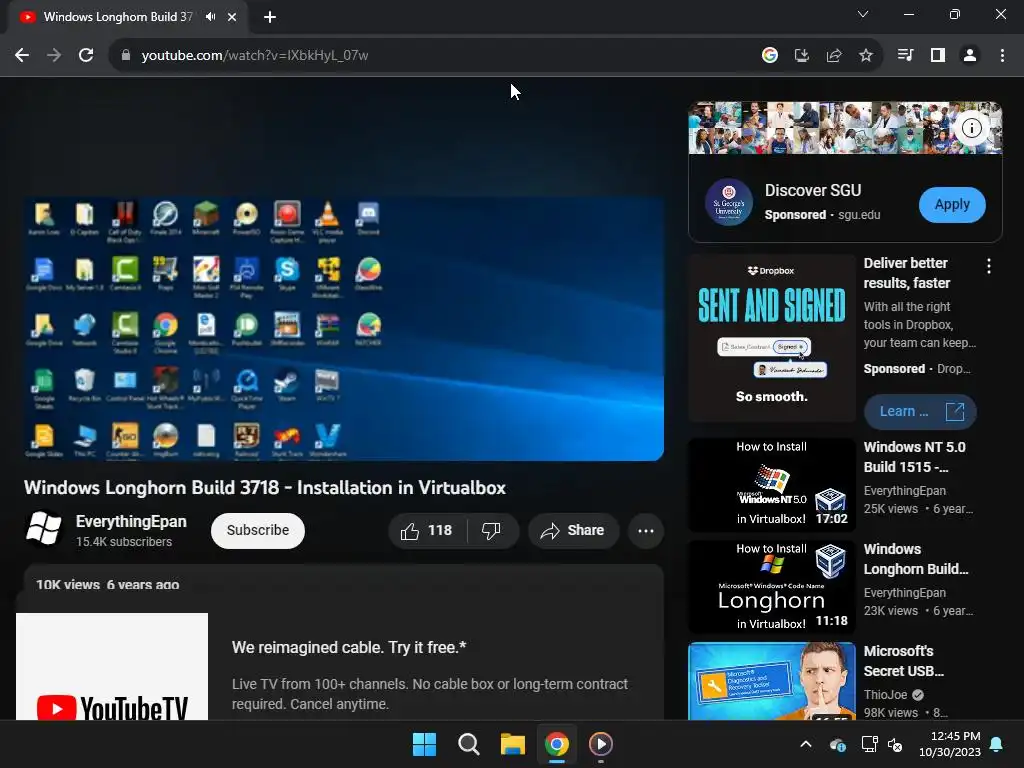The width and height of the screenshot is (1024, 768).
Task: Toggle the browser side panel icon
Action: click(x=938, y=56)
